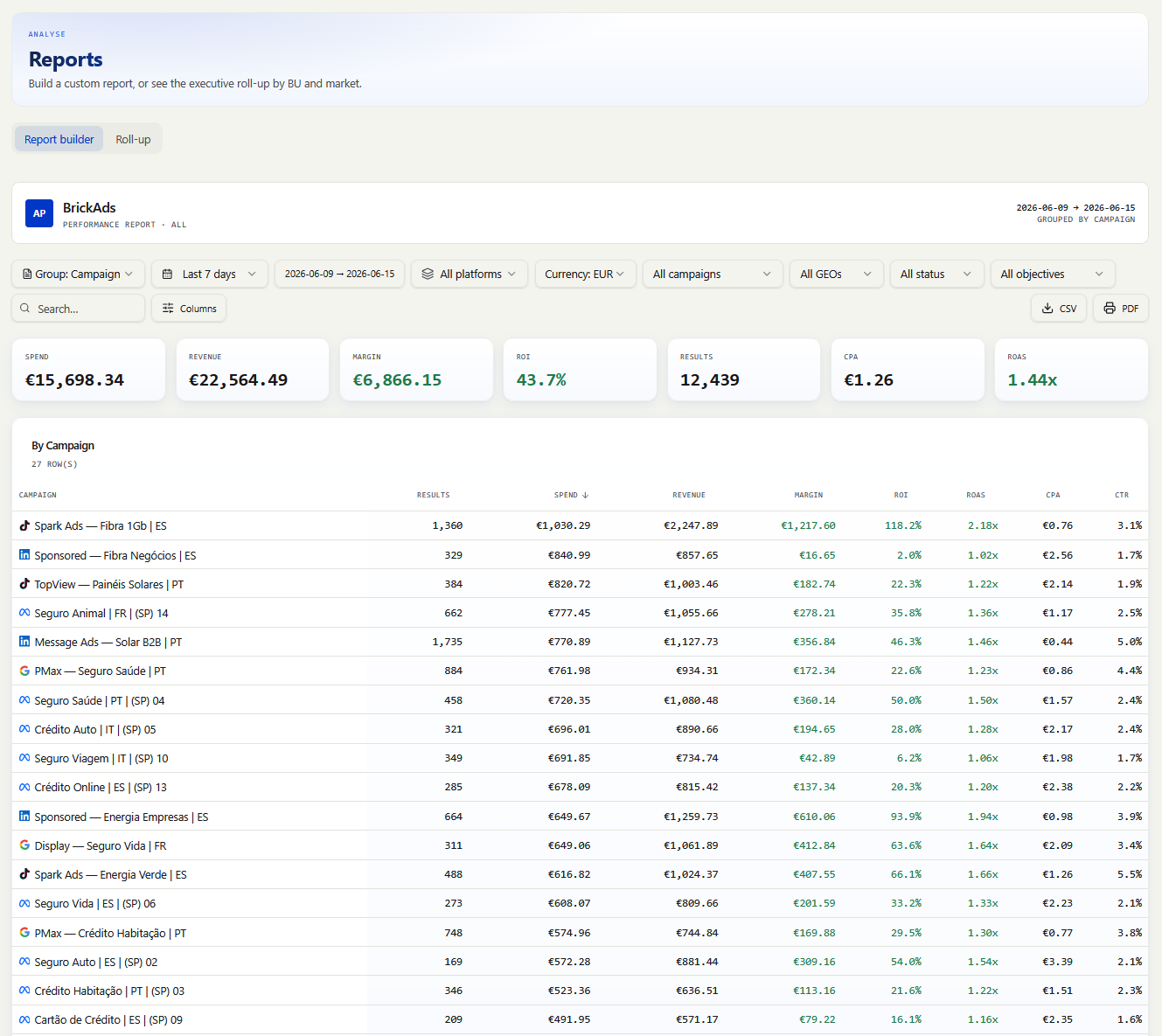Sort by the CPA column header
1162x1036 pixels.
tap(1054, 495)
